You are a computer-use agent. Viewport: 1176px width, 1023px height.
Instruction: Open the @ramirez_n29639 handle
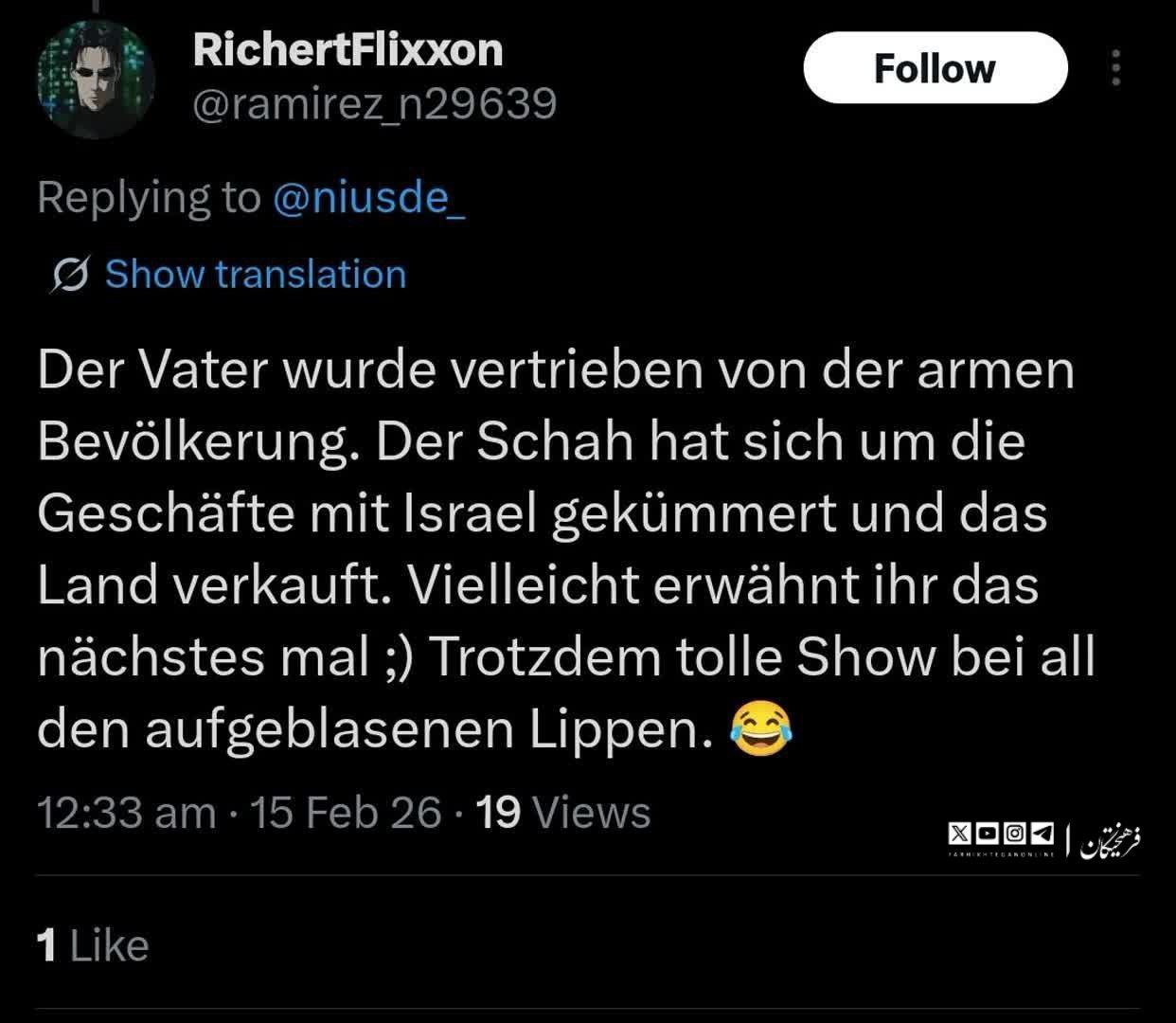point(374,104)
